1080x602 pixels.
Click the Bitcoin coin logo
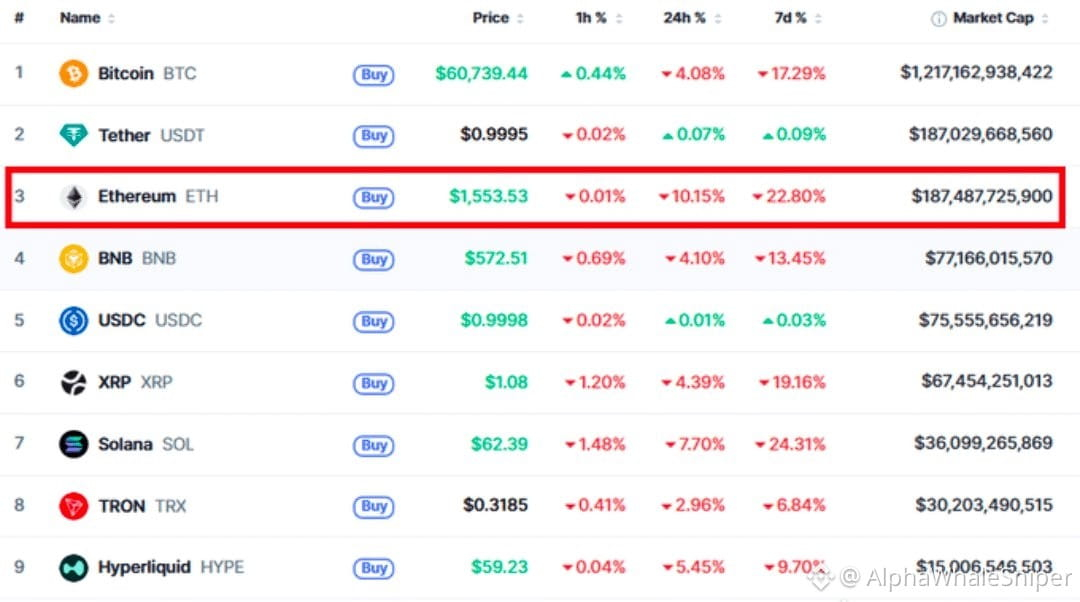click(73, 73)
